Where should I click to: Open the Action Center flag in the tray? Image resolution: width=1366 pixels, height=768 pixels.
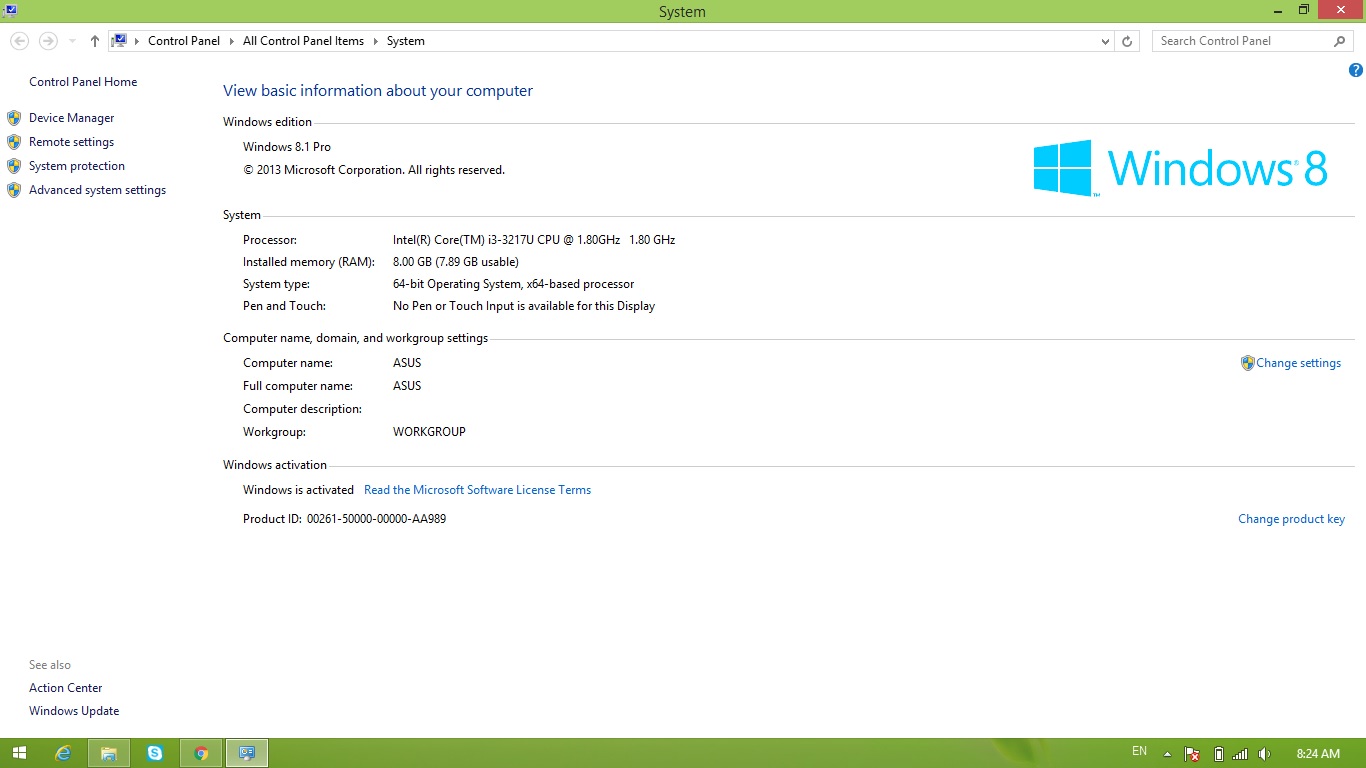point(1192,754)
